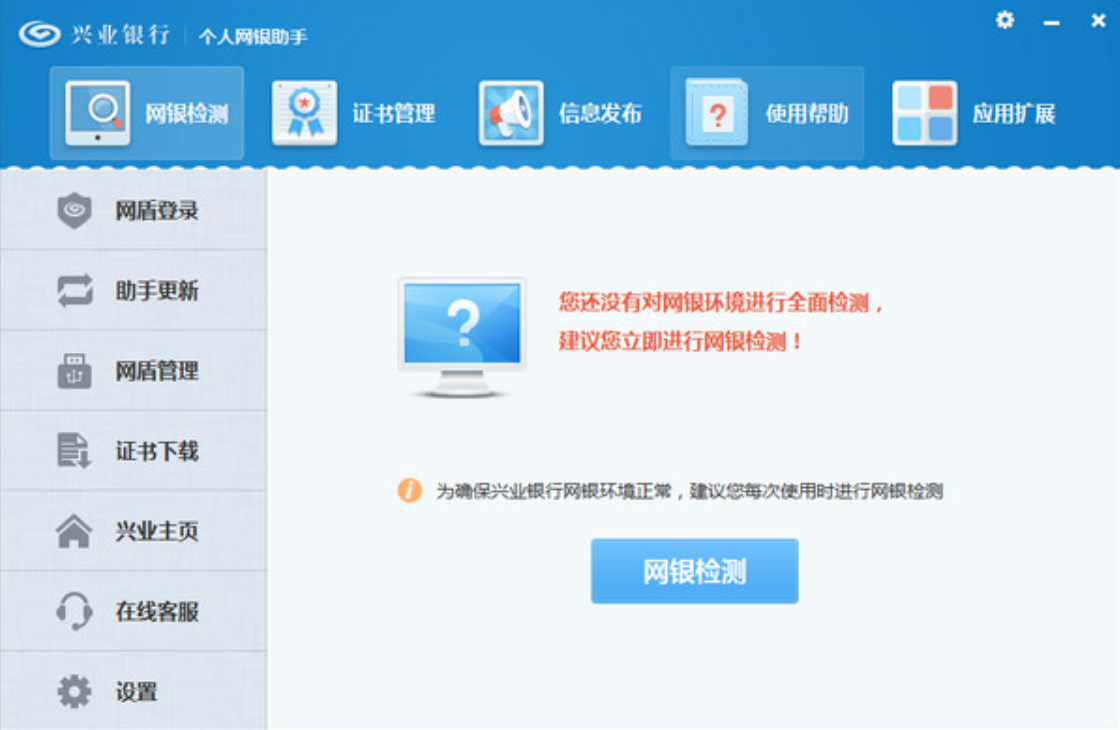1120x730 pixels.
Task: Open settings gear in title bar
Action: click(1005, 20)
